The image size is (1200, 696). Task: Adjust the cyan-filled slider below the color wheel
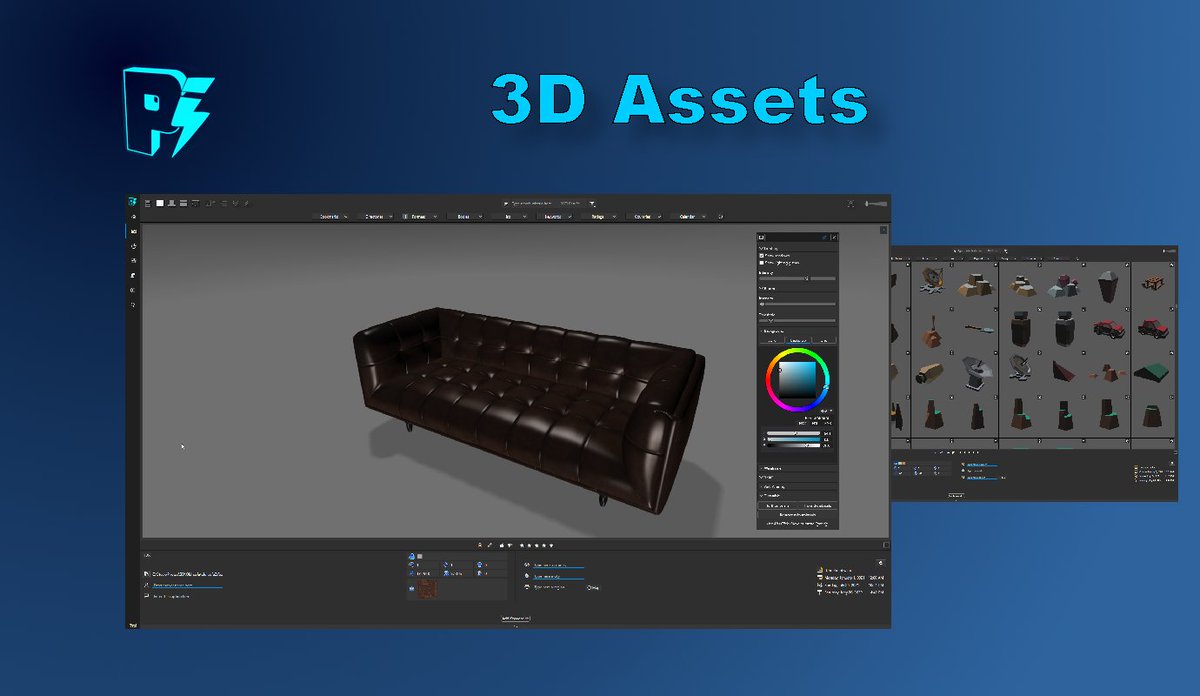[795, 439]
